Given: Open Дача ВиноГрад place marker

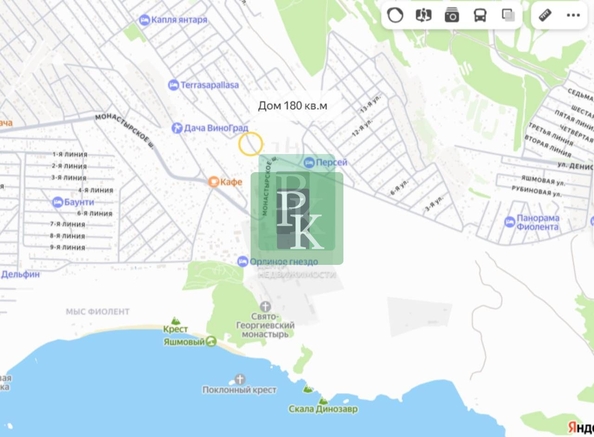Looking at the screenshot, I should point(177,128).
